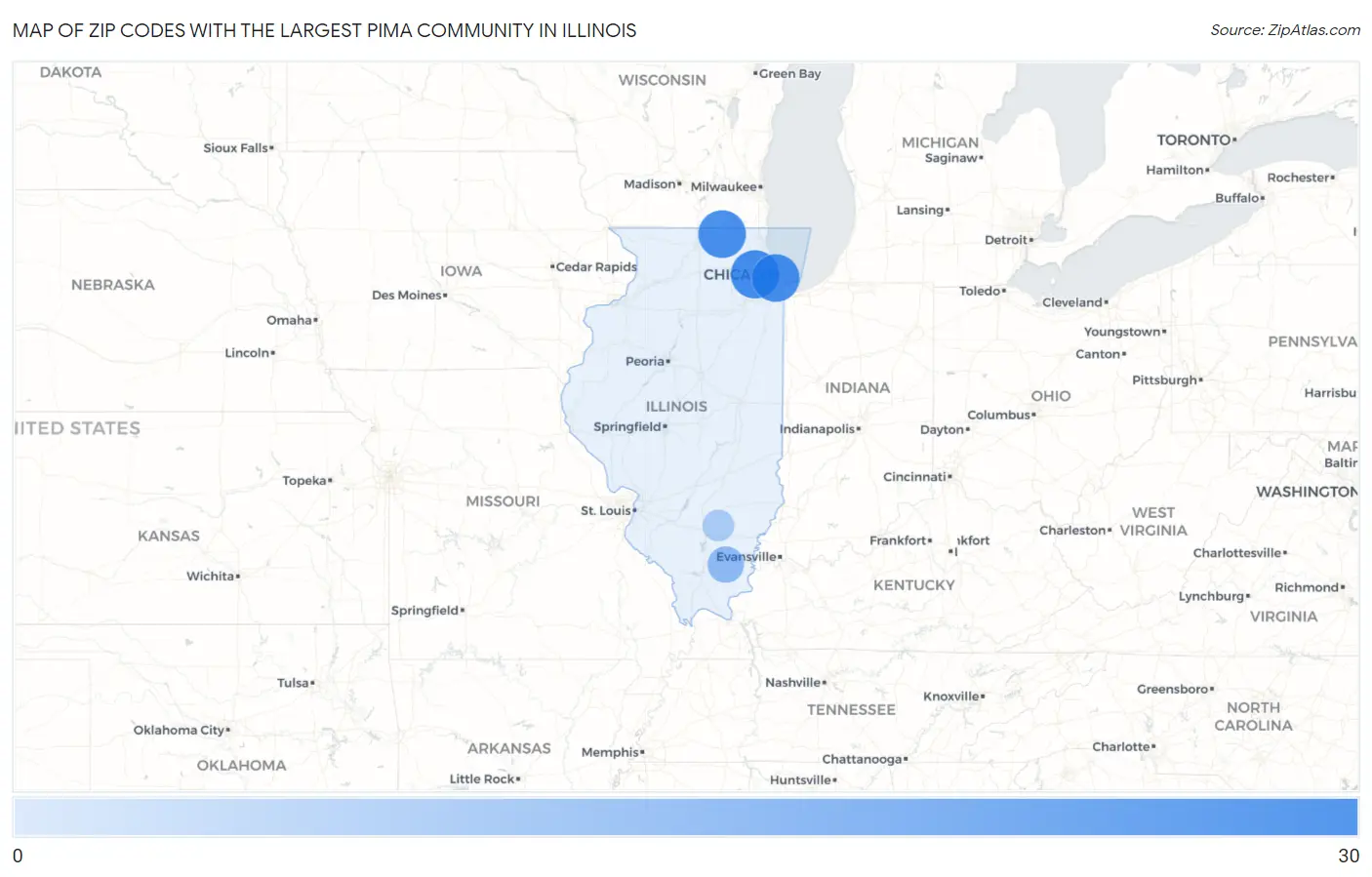Click the Columbus city label
The width and height of the screenshot is (1372, 877).
point(1000,415)
